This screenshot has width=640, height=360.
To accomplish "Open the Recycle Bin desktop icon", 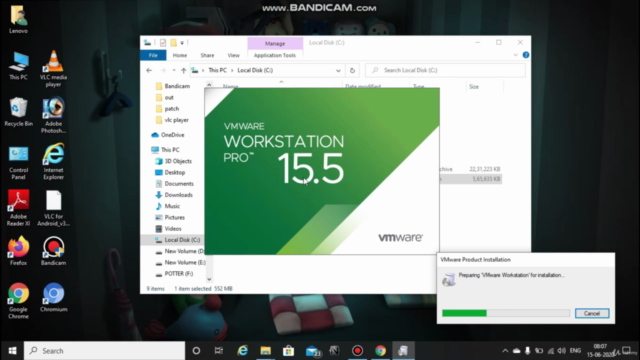I will coord(18,112).
